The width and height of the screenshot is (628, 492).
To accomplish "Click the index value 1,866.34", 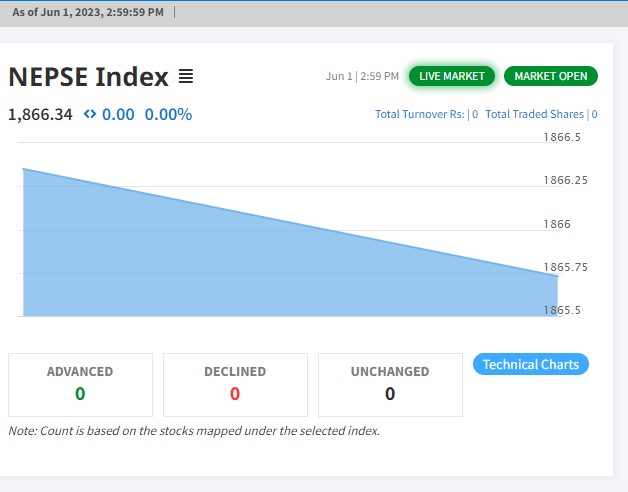I will coord(40,114).
